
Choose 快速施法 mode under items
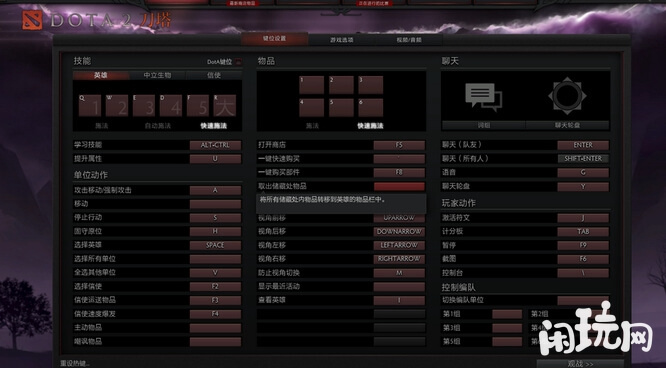pos(370,126)
